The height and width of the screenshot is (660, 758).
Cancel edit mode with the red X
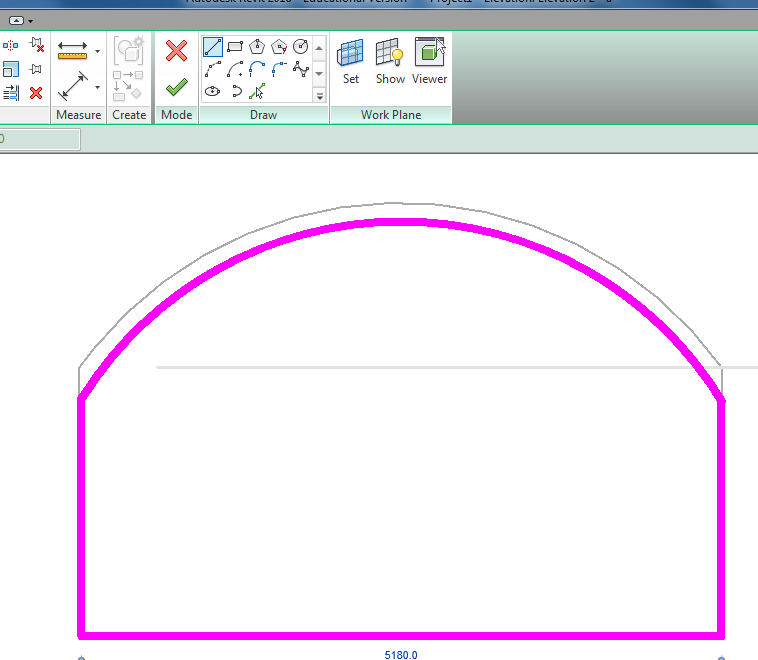pos(176,51)
